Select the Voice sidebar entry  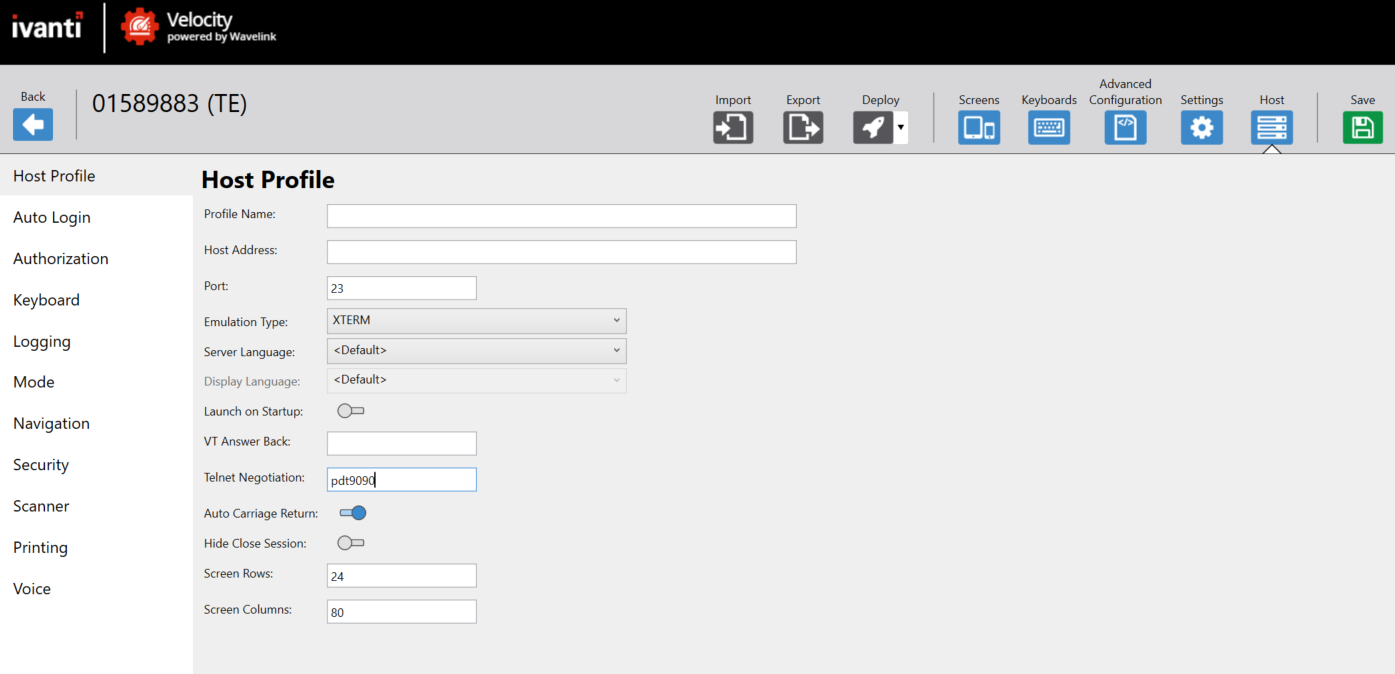click(31, 588)
